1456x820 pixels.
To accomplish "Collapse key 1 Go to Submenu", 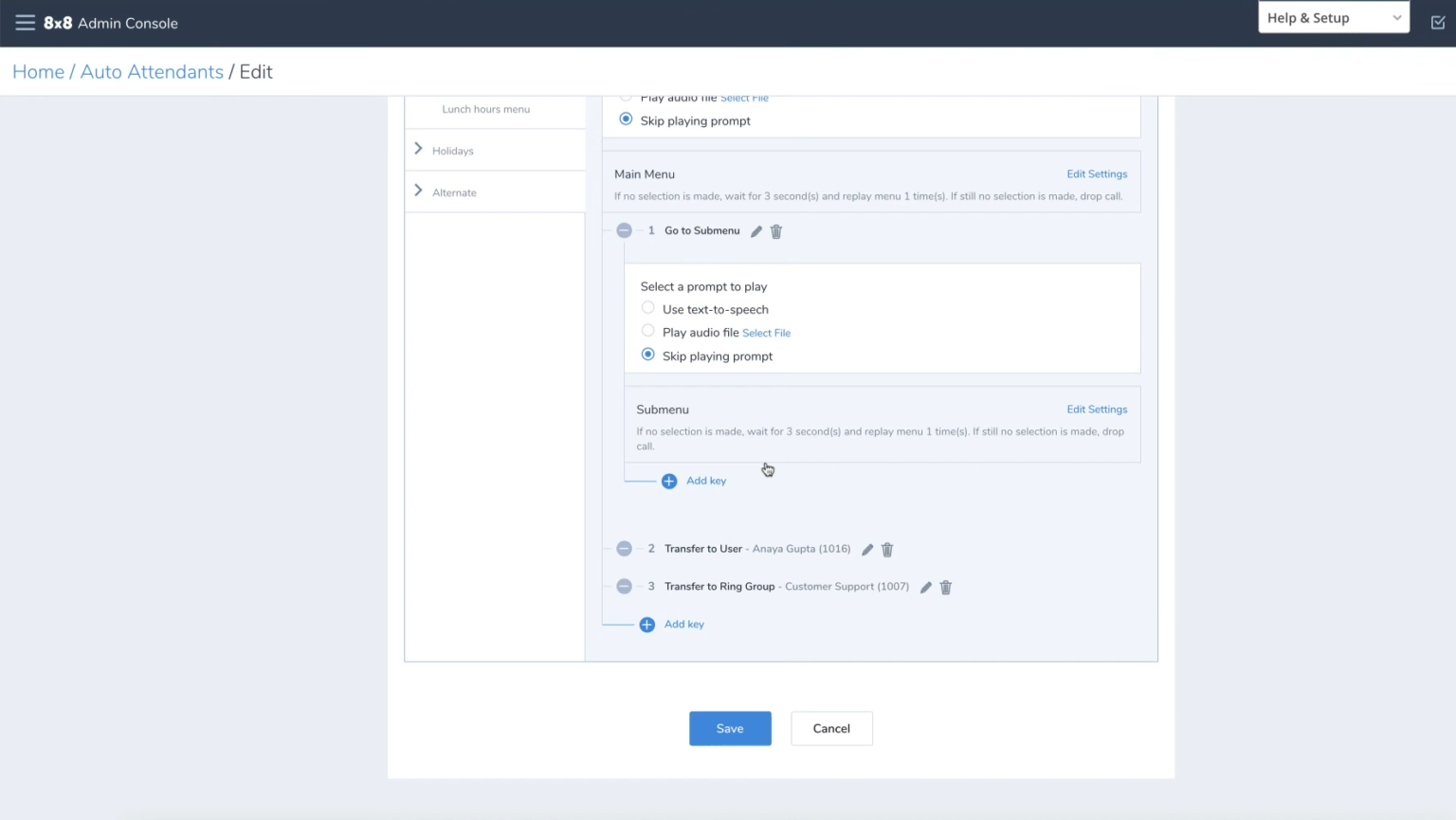I will point(624,231).
